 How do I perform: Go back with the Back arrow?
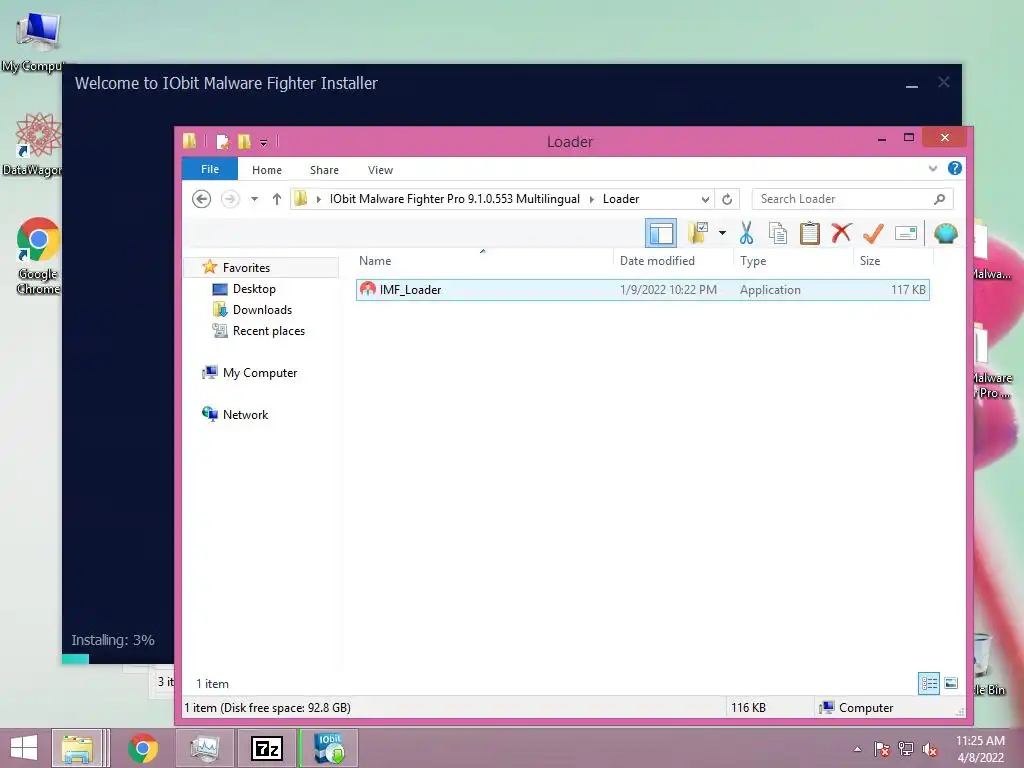point(202,199)
